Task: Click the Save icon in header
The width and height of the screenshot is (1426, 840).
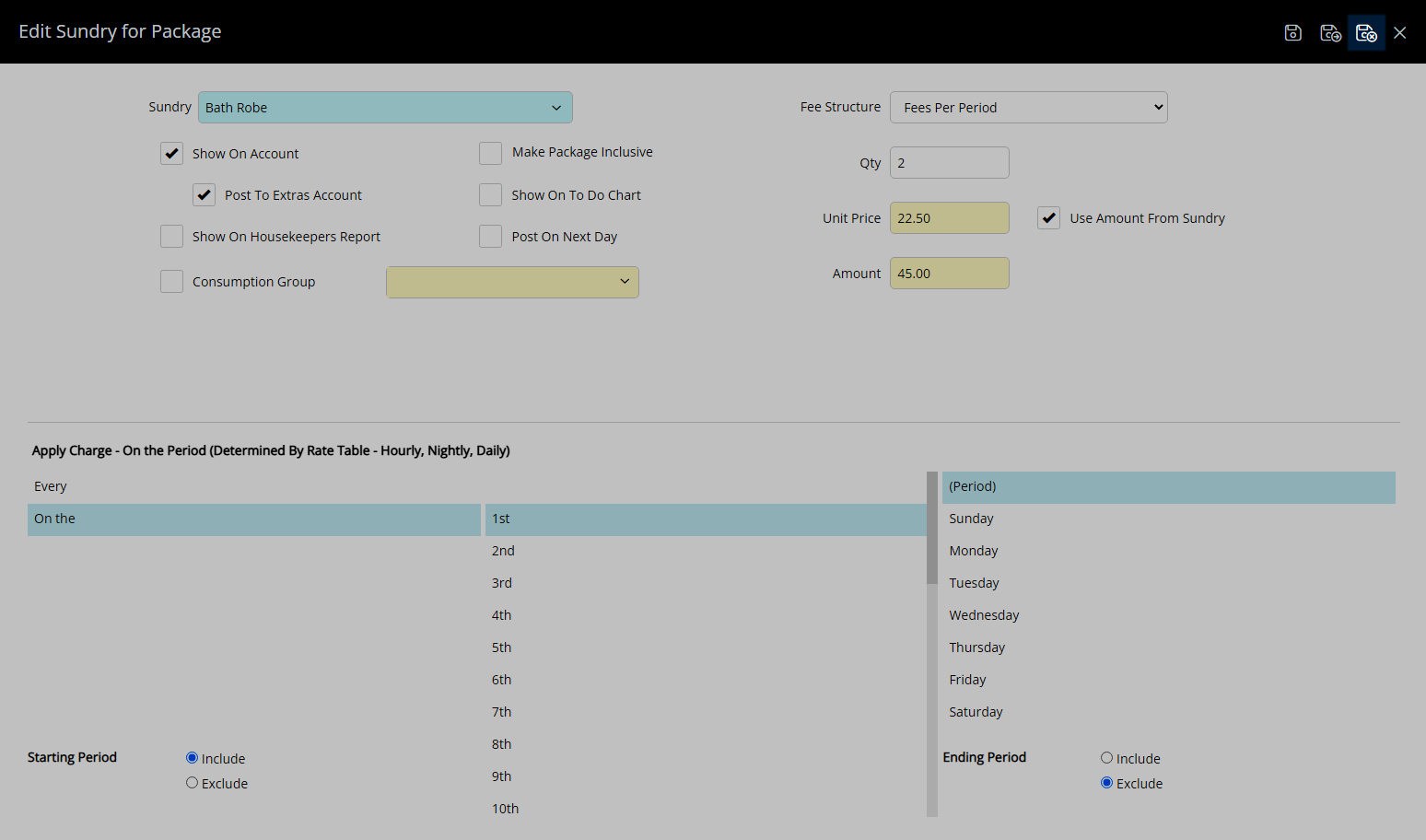Action: (x=1292, y=32)
